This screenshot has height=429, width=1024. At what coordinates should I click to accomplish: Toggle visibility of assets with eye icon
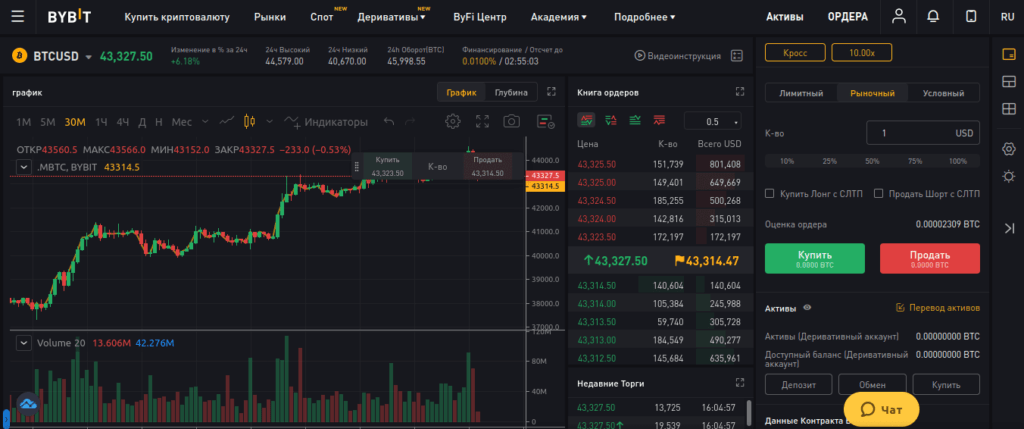[x=807, y=308]
